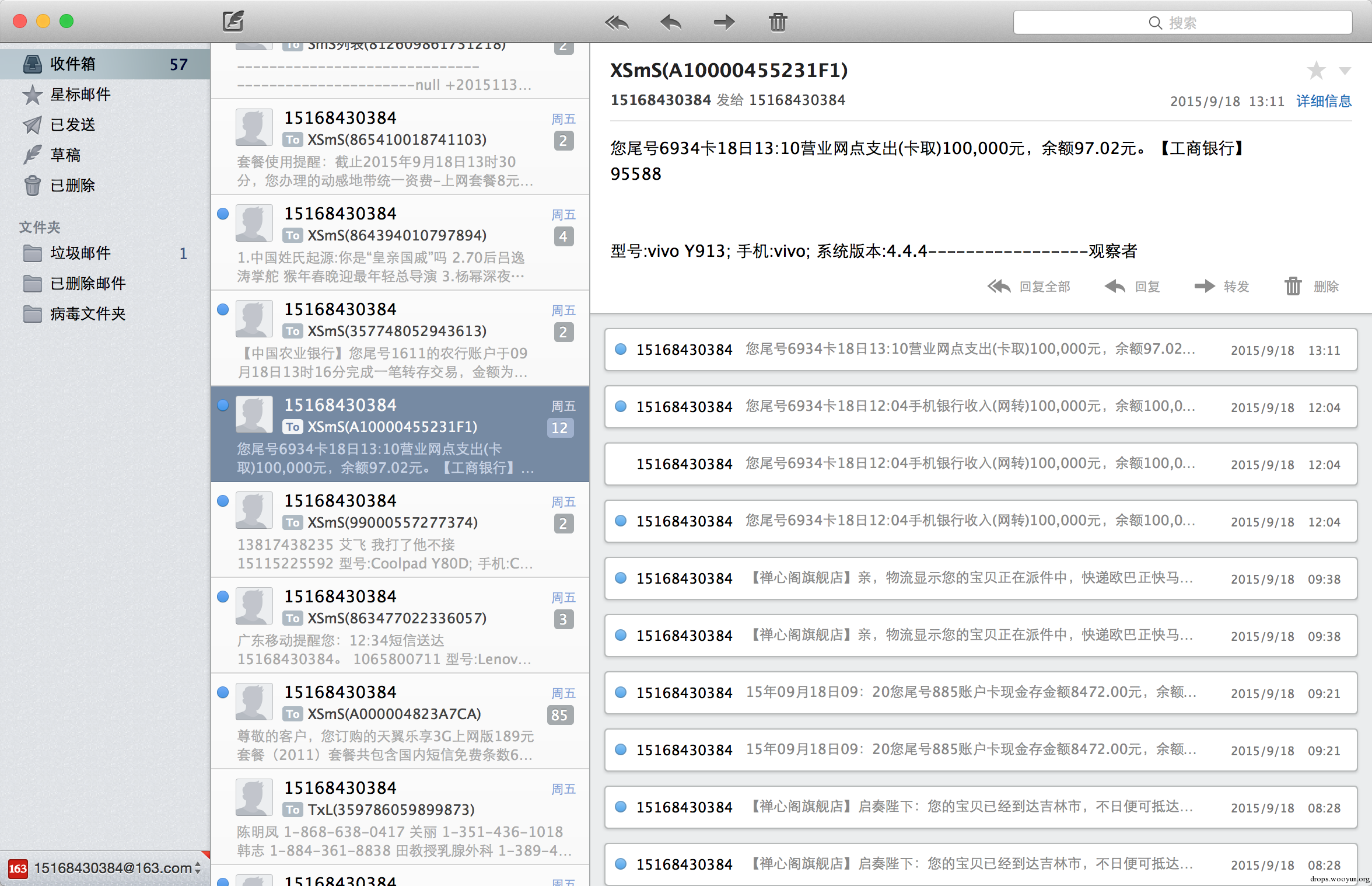This screenshot has width=1372, height=886.
Task: Click the unread dot on XSmS(99000557277374) message
Action: coord(223,501)
